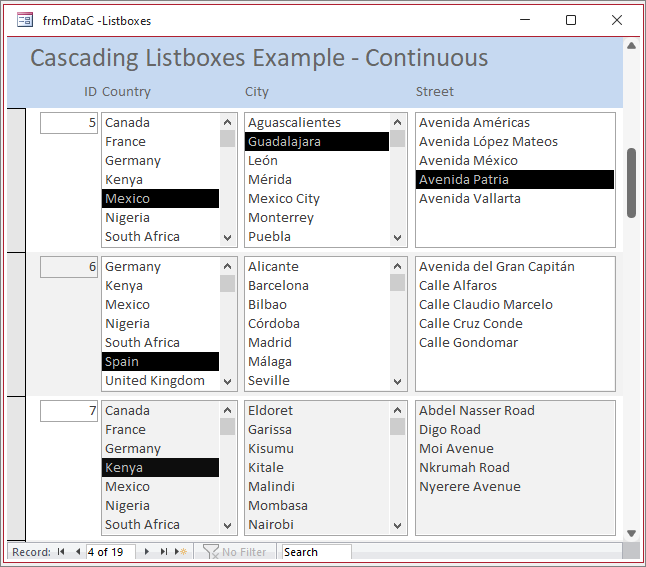Screen dimensions: 646x567
Task: Click the main vertical scrollbar thumb
Action: coord(631,183)
